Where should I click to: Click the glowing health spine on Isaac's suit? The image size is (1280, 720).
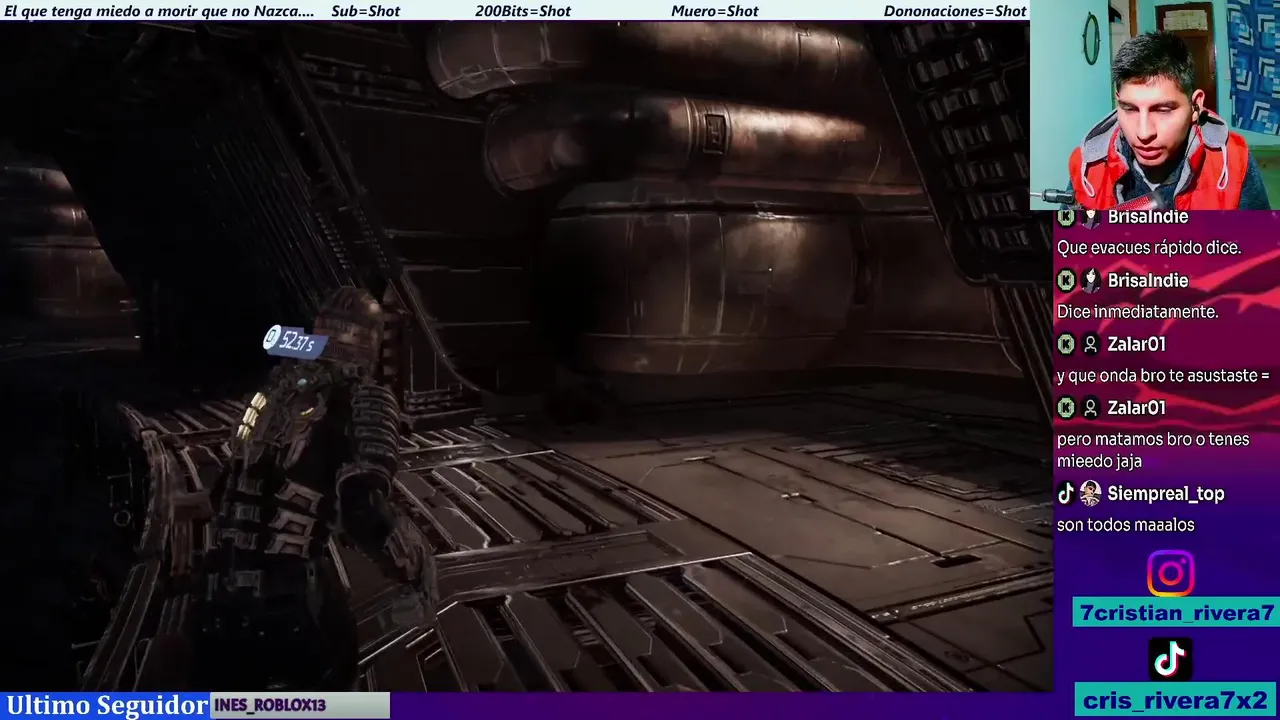pyautogui.click(x=251, y=415)
